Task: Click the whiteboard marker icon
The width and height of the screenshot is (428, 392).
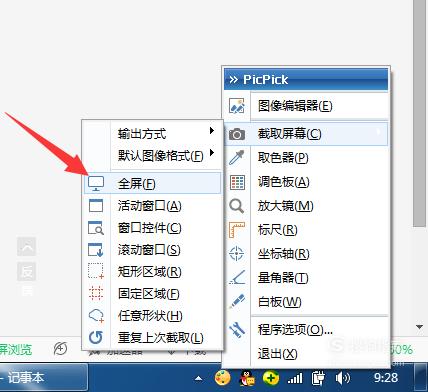Action: [x=237, y=301]
